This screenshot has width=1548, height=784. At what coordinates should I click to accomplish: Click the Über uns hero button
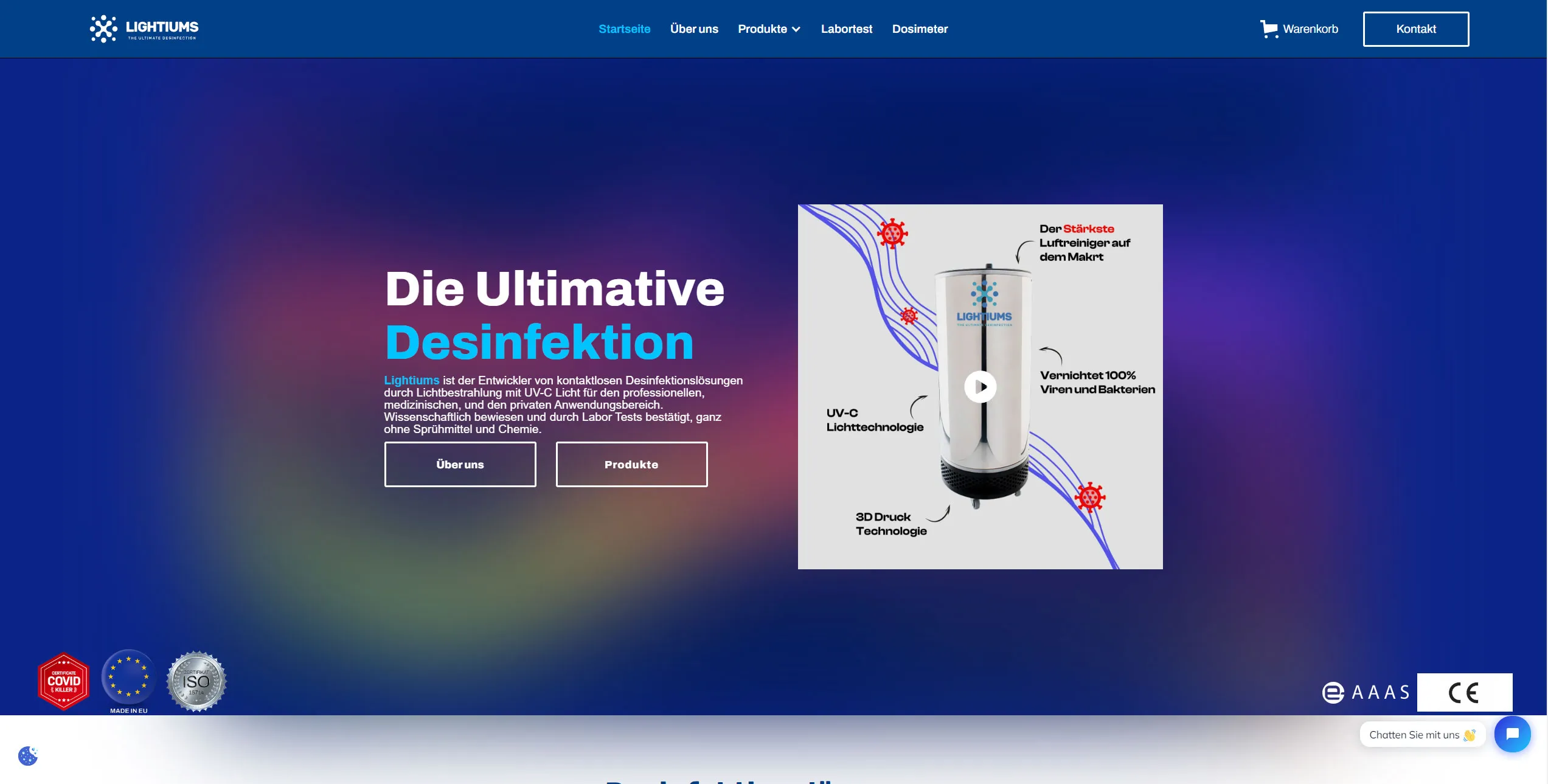tap(460, 464)
